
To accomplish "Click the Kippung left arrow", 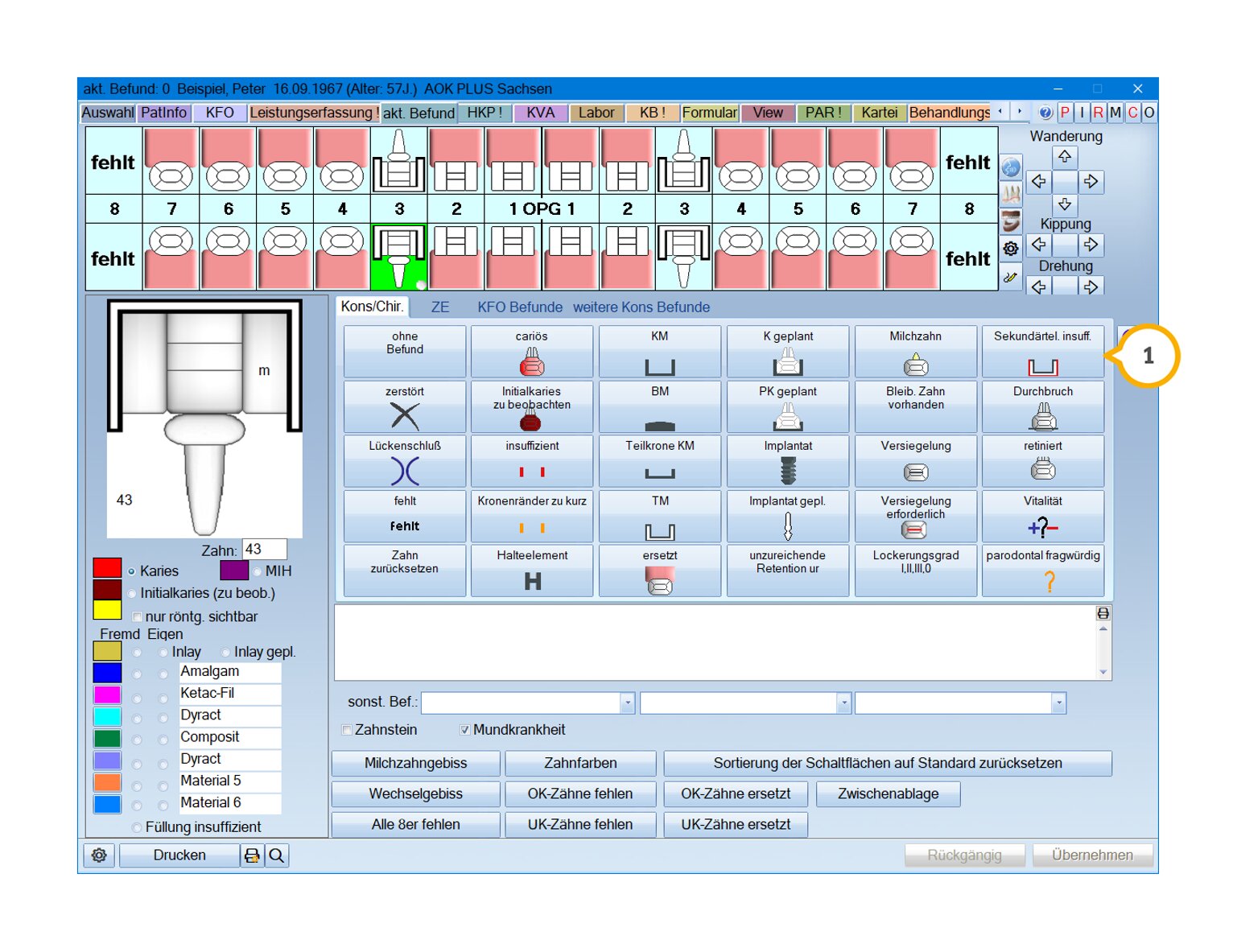I will coord(1039,245).
